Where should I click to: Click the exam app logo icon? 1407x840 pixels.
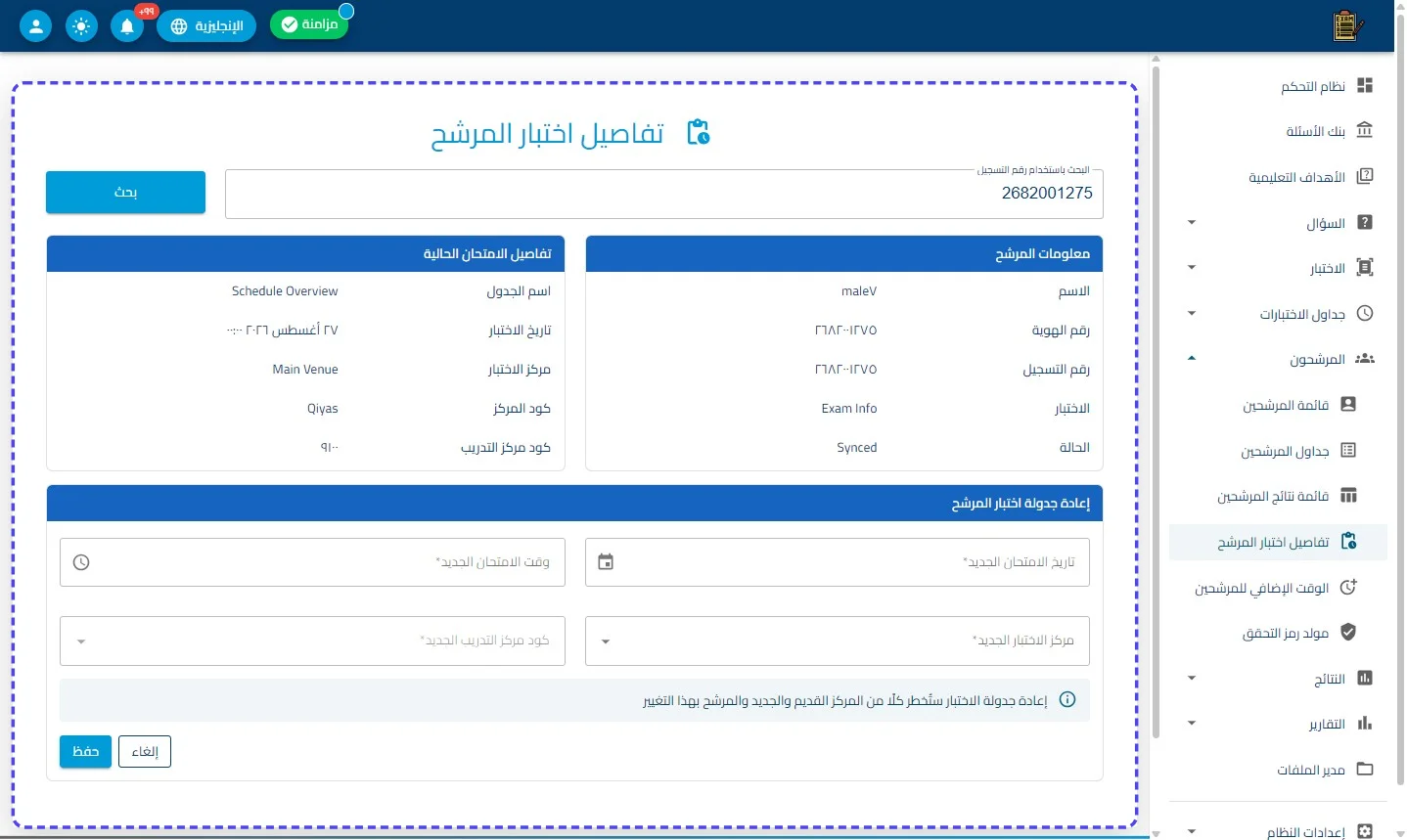(x=1347, y=26)
